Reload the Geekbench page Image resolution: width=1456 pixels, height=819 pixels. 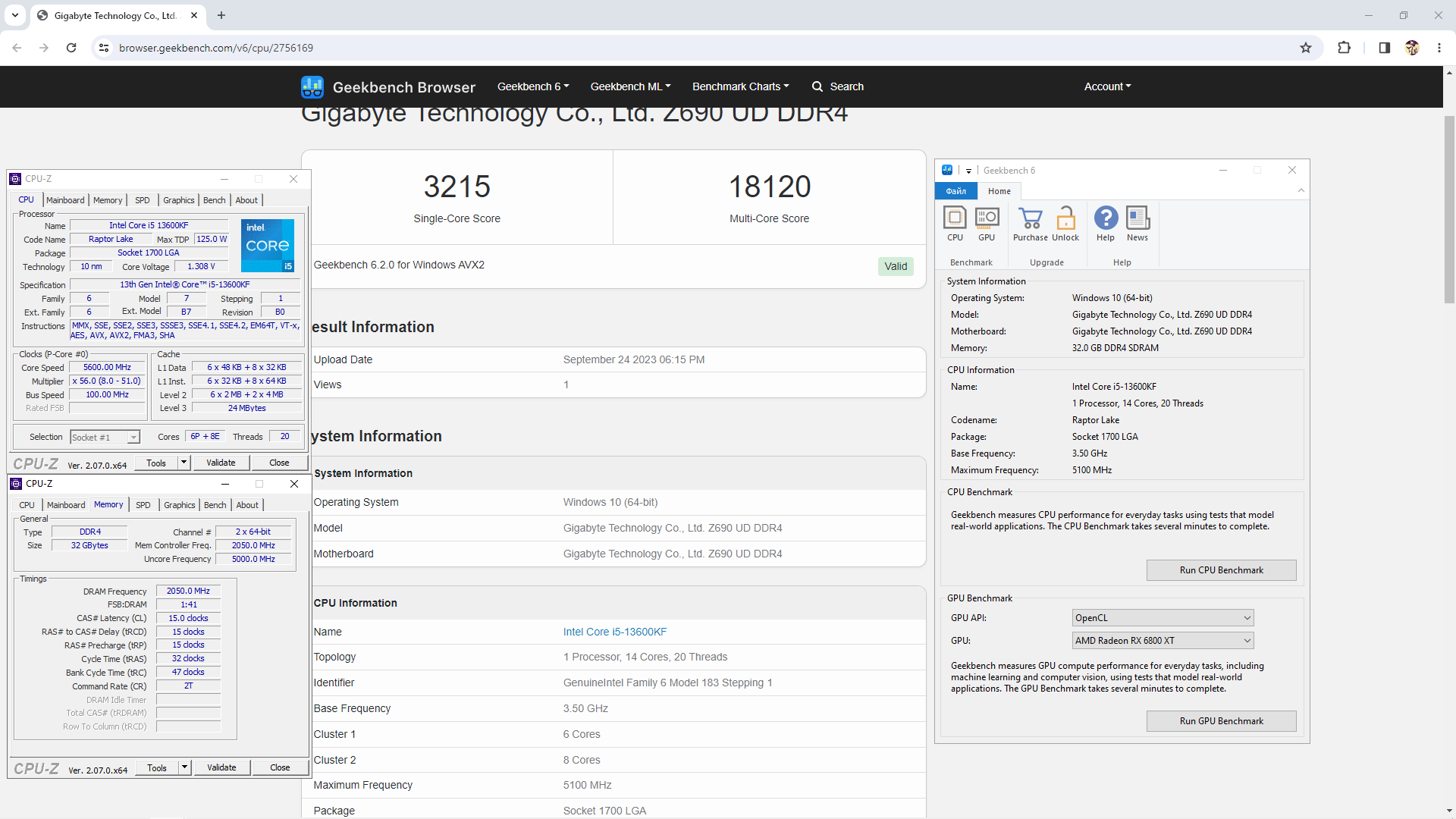pos(71,48)
